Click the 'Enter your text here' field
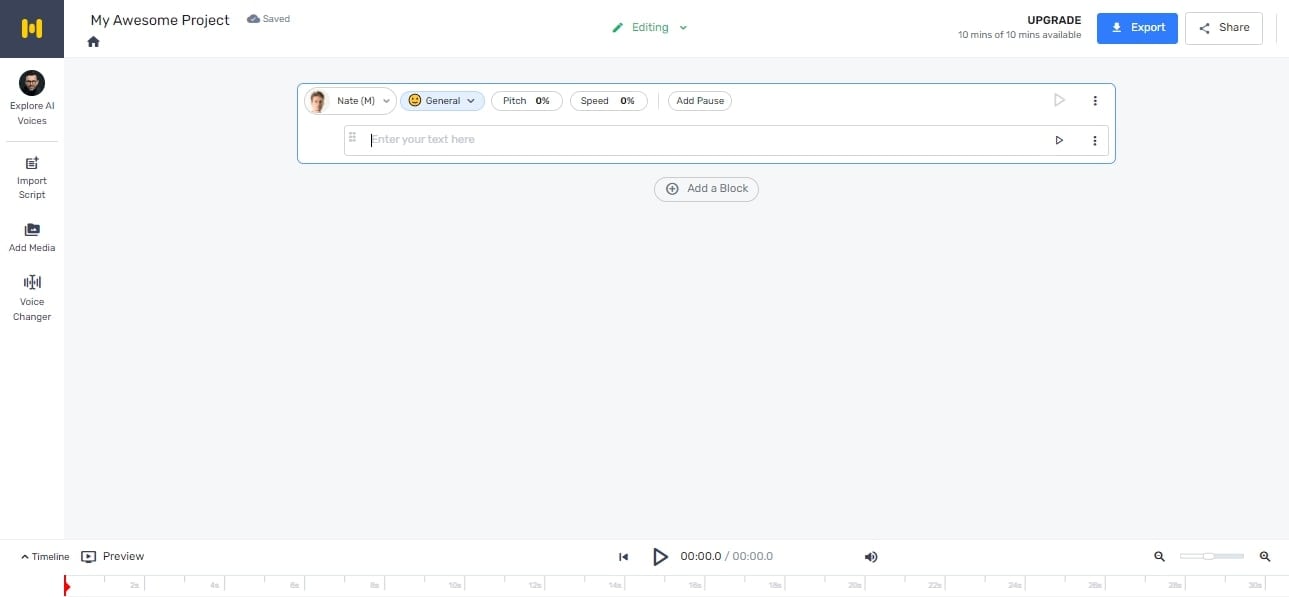Image resolution: width=1289 pixels, height=597 pixels. 704,140
